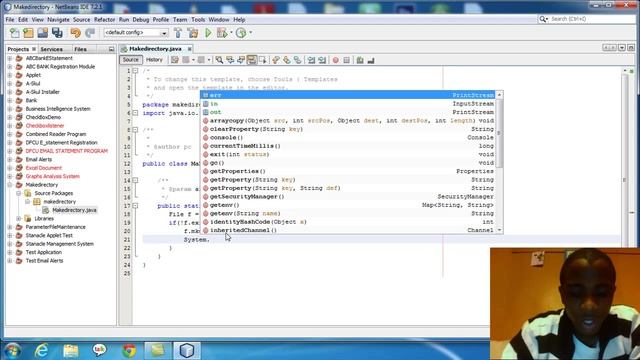Click the Stop Macro Recording icon

347,60
